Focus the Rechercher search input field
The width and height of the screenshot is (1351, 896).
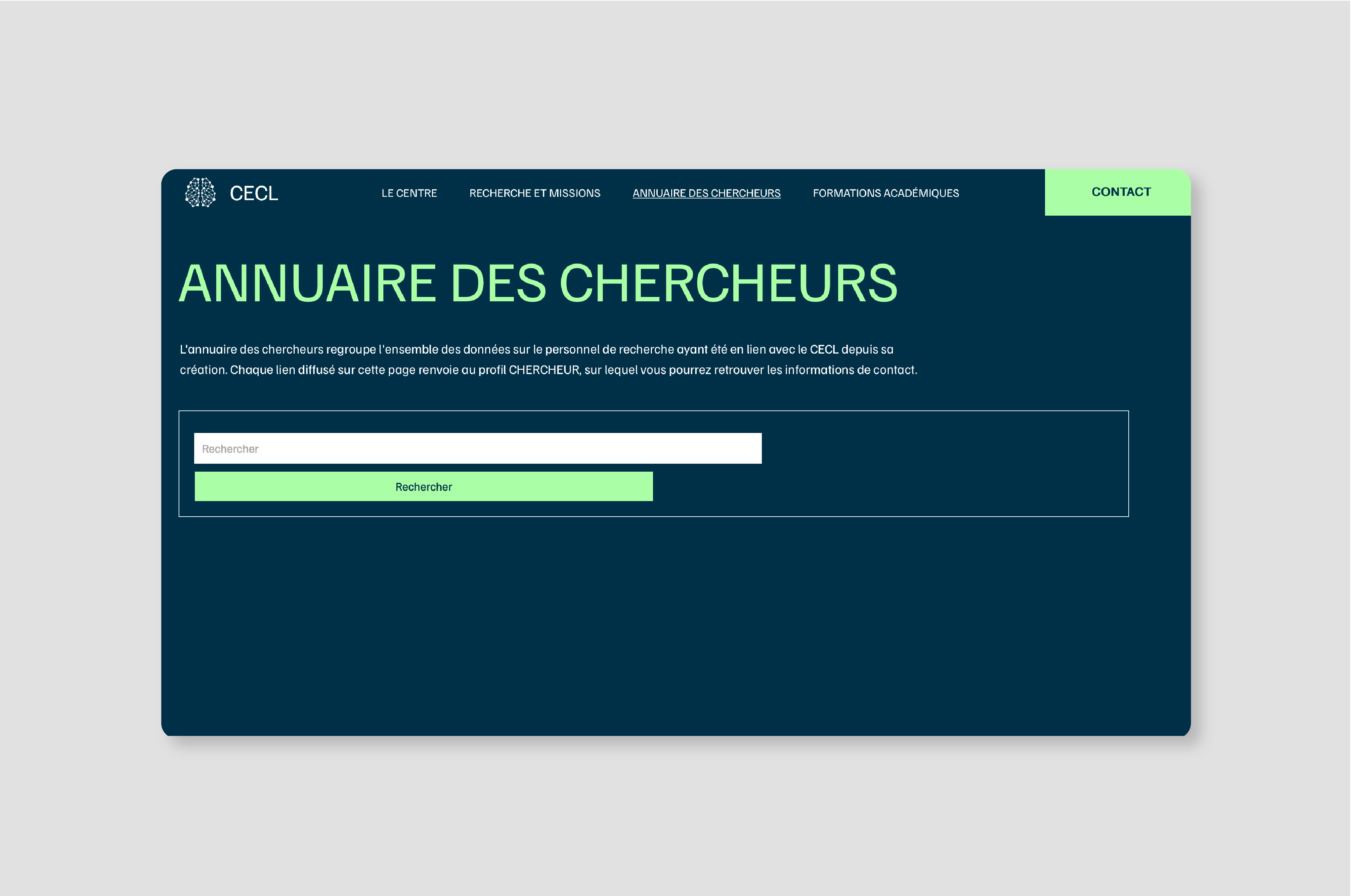[478, 448]
